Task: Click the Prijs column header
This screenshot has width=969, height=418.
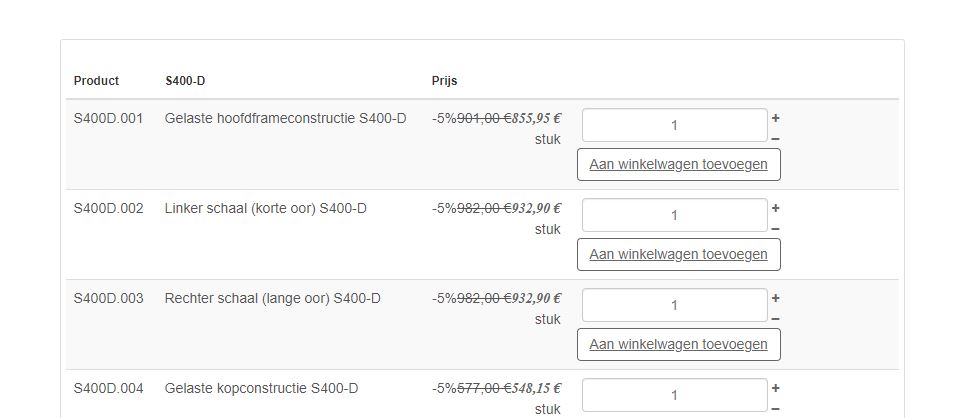Action: pos(444,81)
